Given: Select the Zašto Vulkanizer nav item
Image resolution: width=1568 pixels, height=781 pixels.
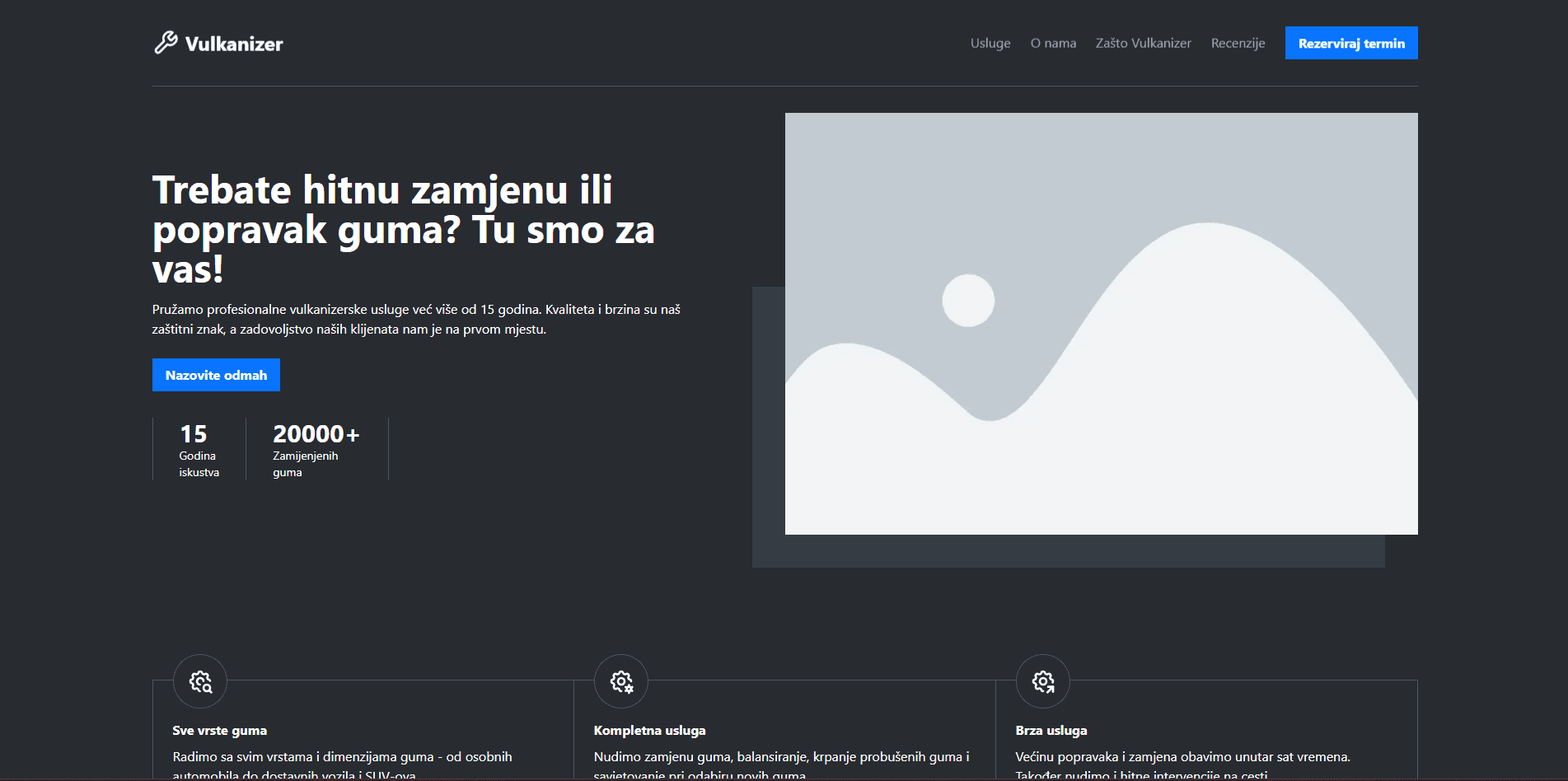Looking at the screenshot, I should coord(1143,43).
